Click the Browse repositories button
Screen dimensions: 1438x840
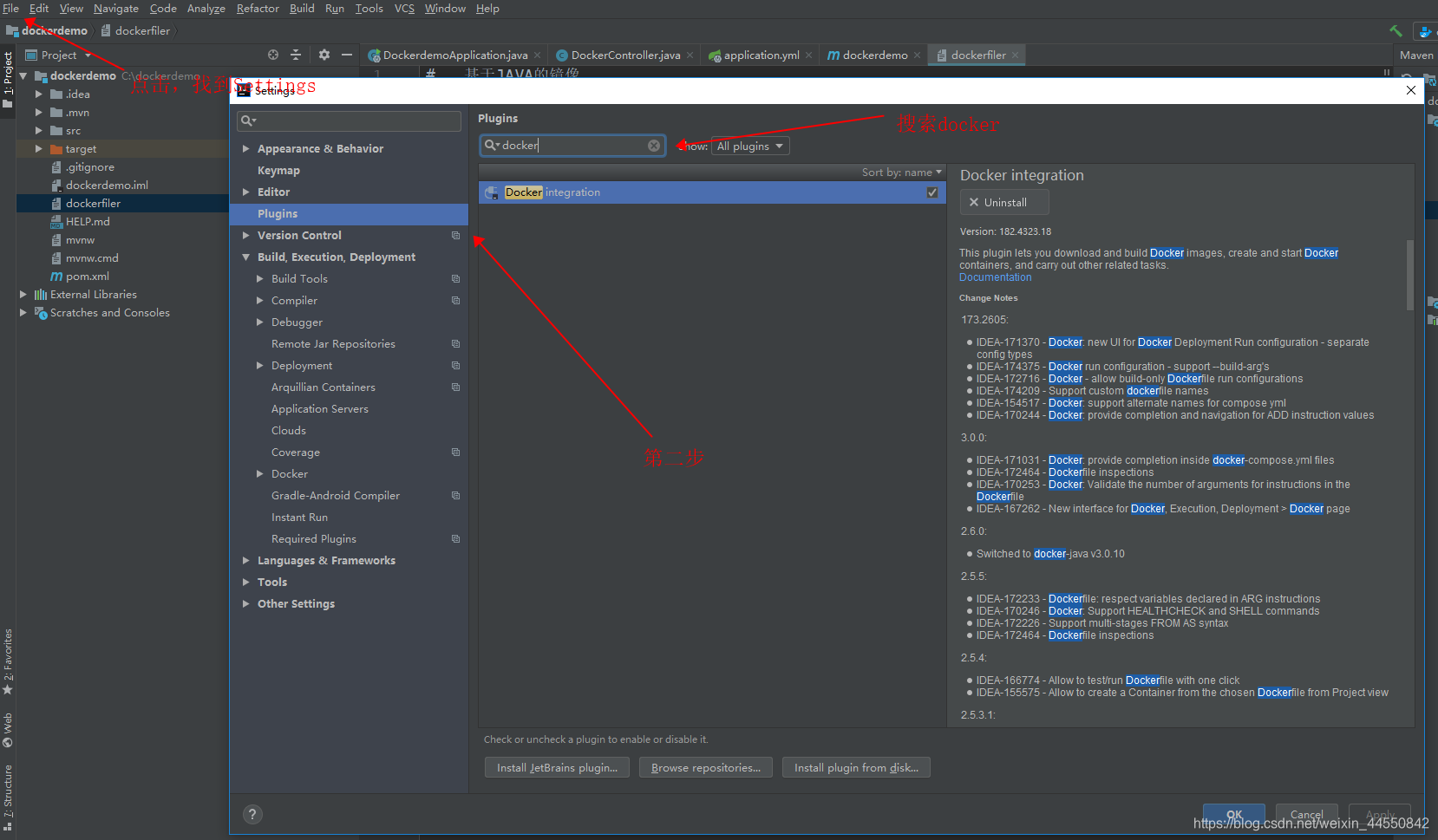706,768
